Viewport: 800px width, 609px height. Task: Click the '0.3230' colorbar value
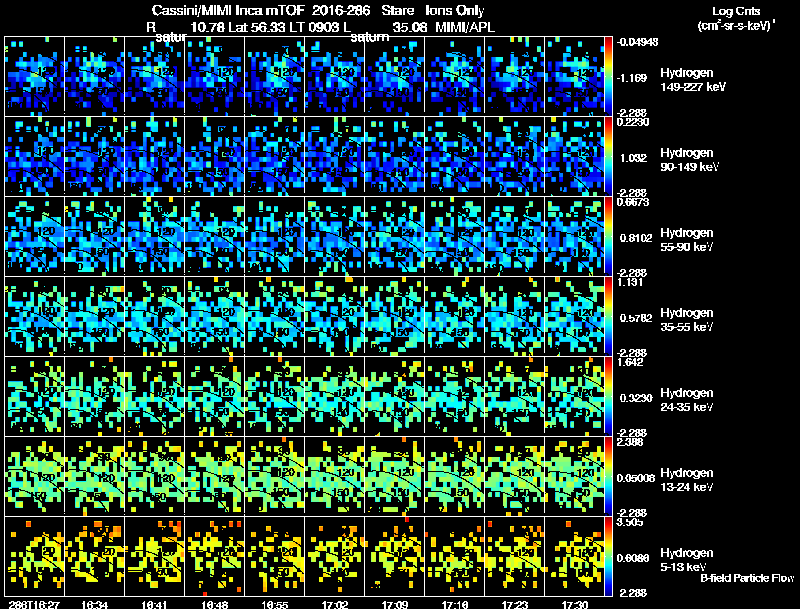636,398
